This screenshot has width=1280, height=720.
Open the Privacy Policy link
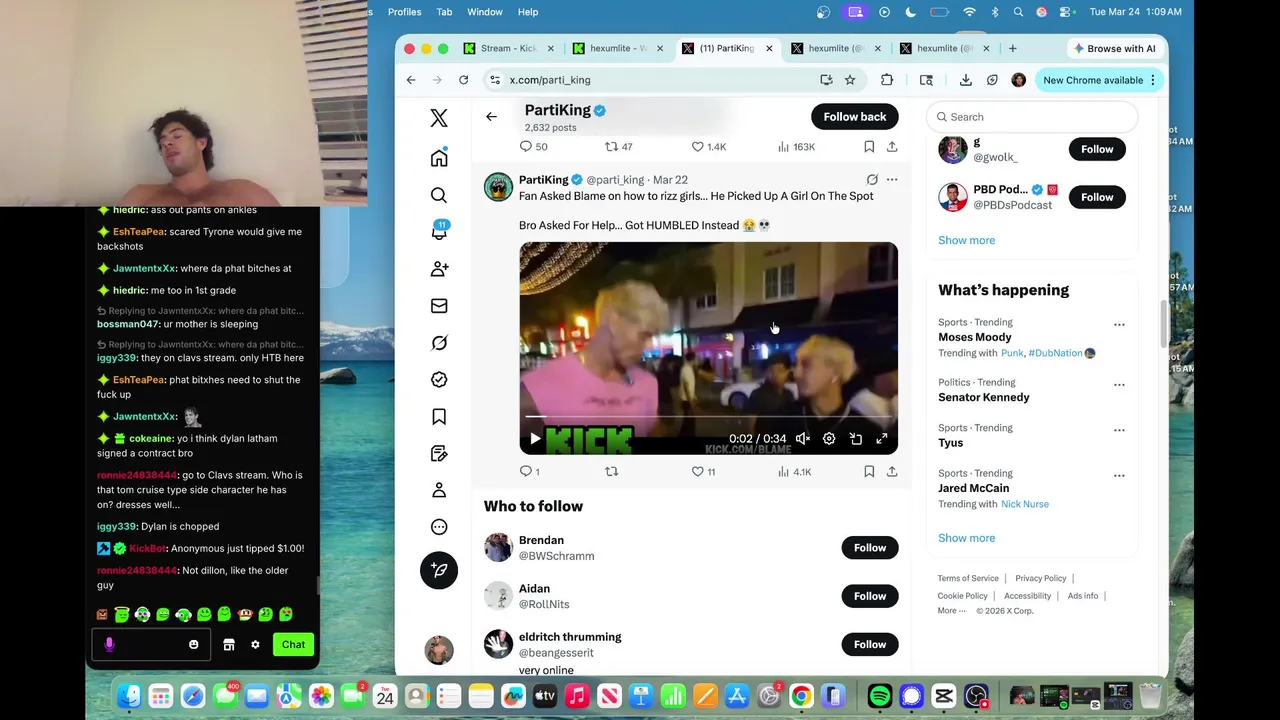coord(1041,578)
